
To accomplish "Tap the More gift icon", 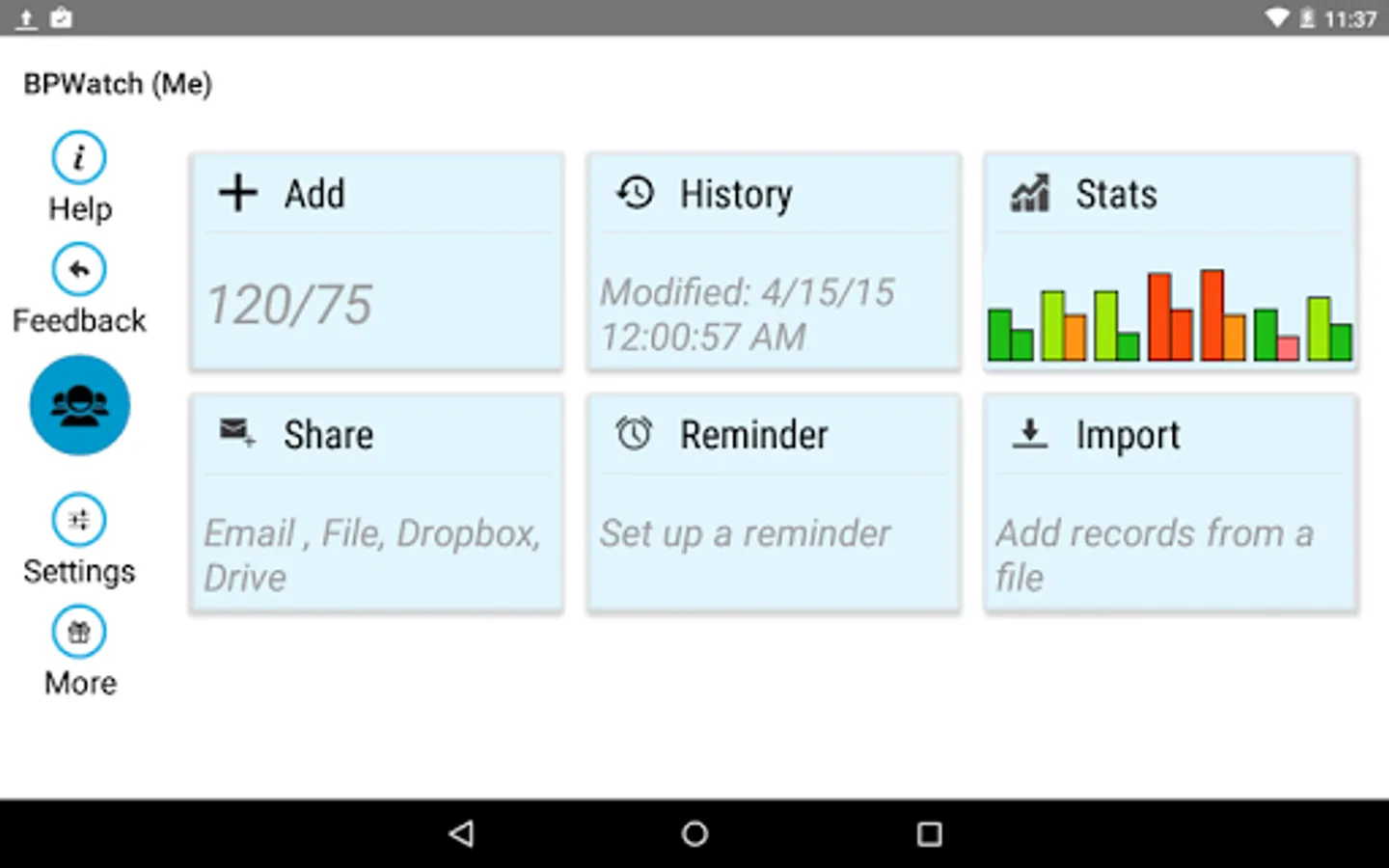I will pyautogui.click(x=79, y=632).
